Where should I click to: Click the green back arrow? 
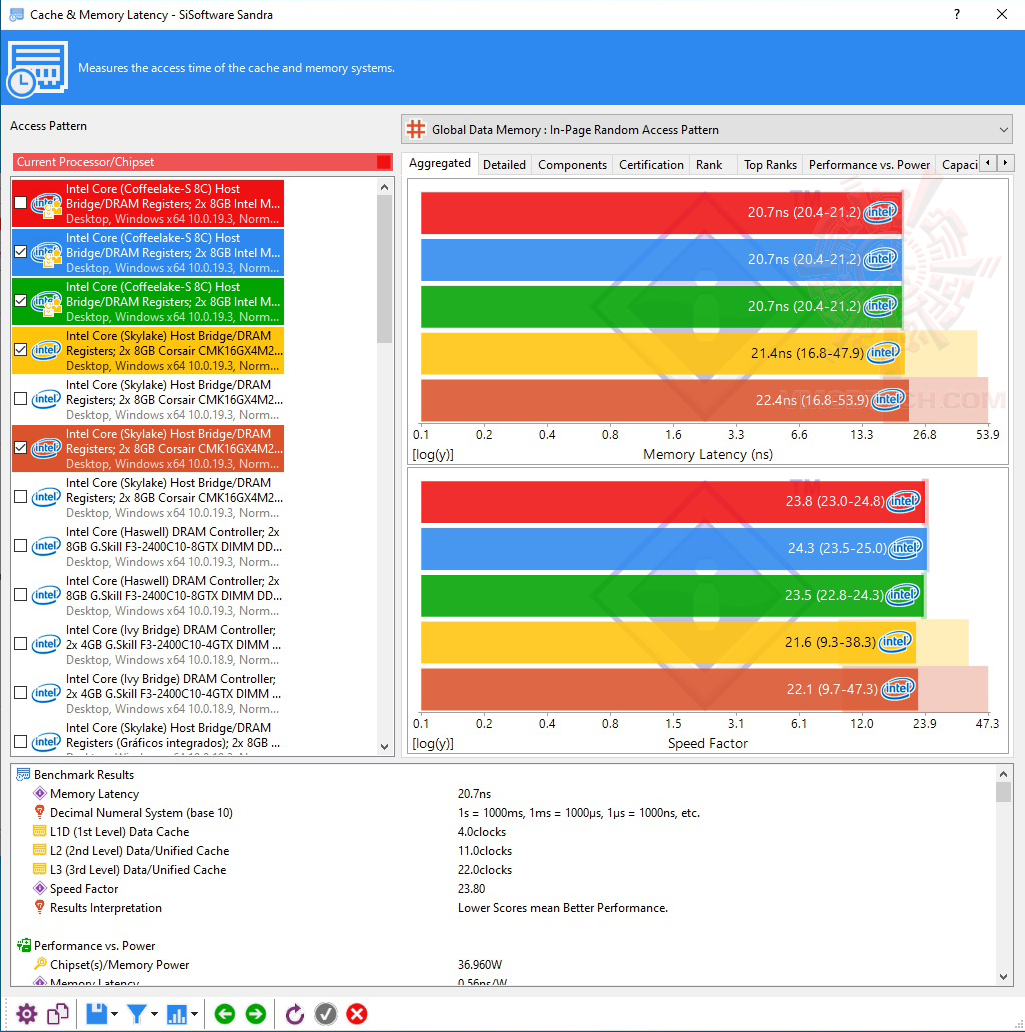coord(224,1014)
